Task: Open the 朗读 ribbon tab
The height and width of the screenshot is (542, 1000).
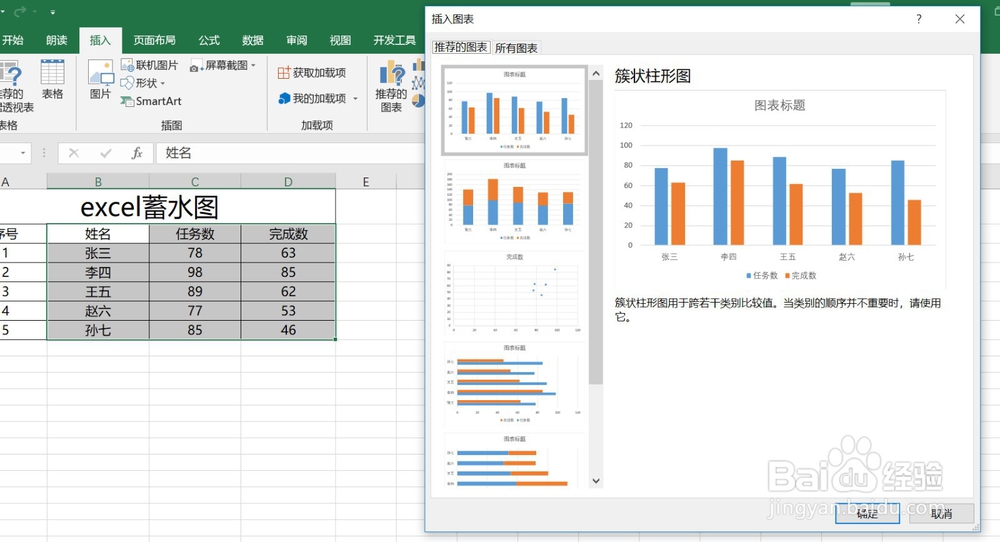Action: tap(56, 40)
